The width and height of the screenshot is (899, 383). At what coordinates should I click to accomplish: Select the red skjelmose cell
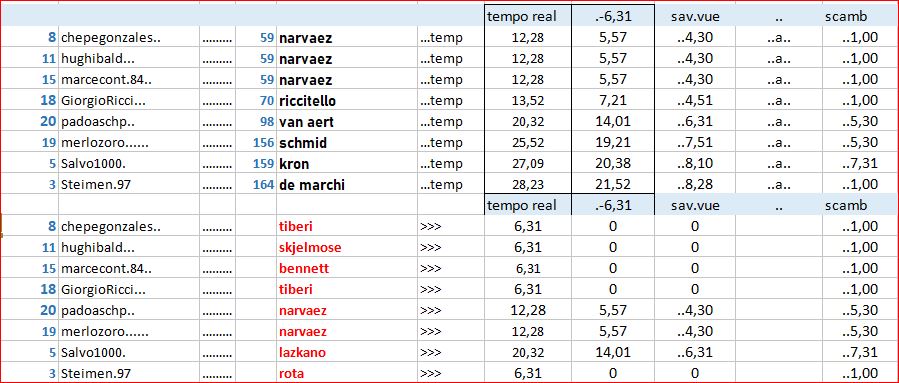(347, 248)
